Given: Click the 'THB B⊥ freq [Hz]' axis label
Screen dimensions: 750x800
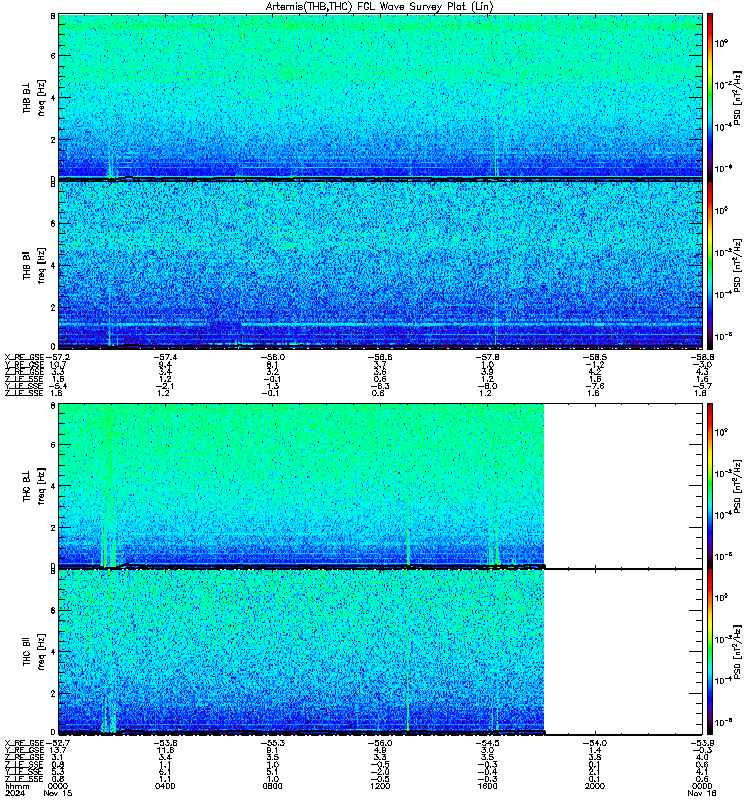Looking at the screenshot, I should point(34,97).
